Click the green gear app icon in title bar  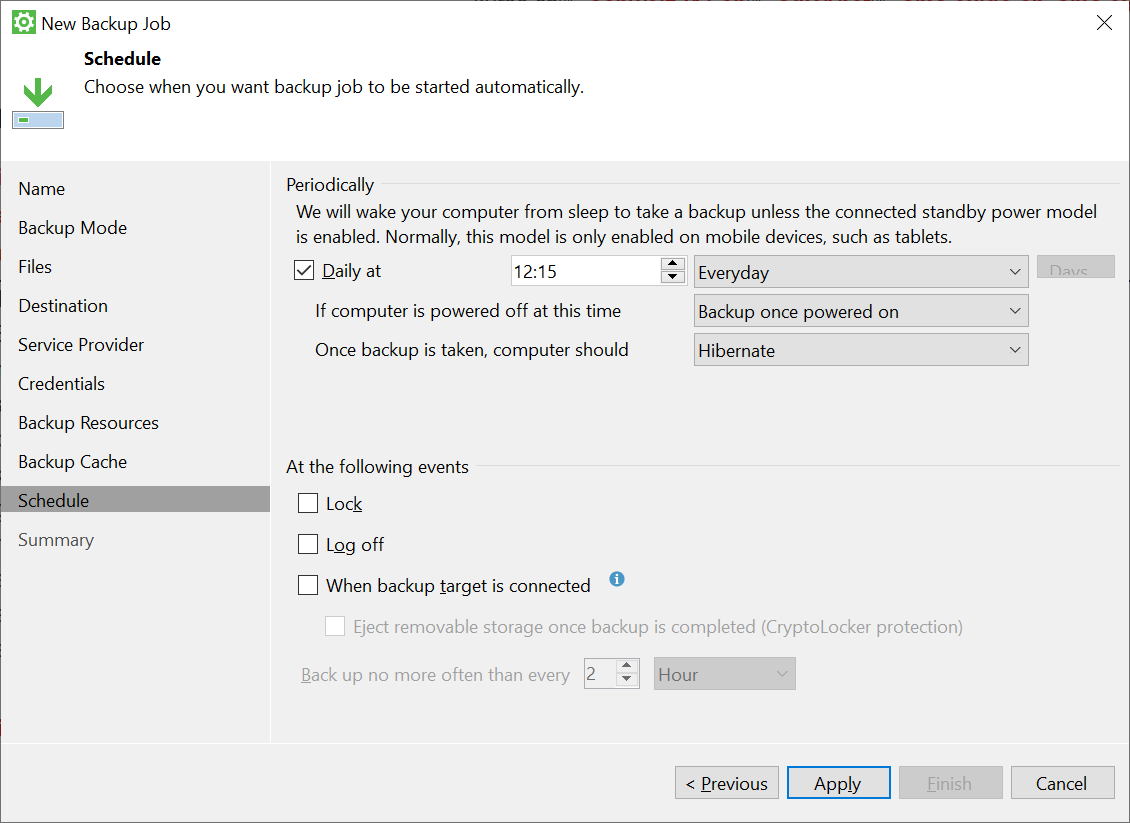[x=24, y=22]
